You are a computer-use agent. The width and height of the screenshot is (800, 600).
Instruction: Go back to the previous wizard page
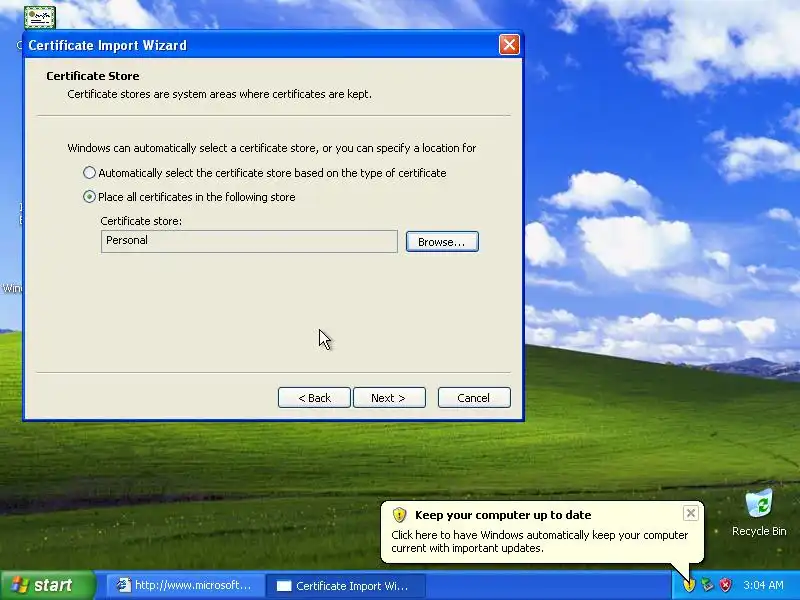pyautogui.click(x=314, y=397)
